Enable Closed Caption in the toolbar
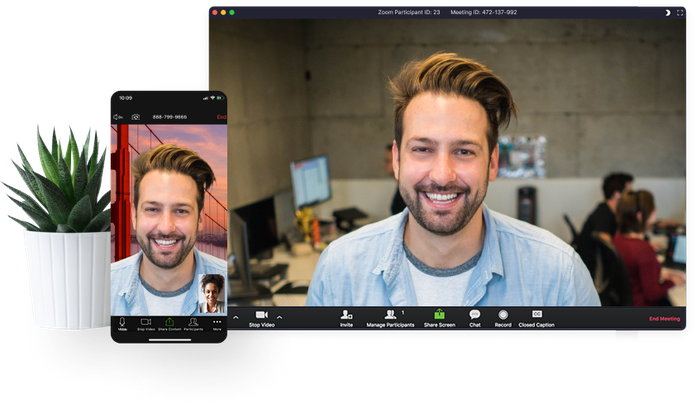Viewport: 700px width, 412px height. tap(536, 316)
